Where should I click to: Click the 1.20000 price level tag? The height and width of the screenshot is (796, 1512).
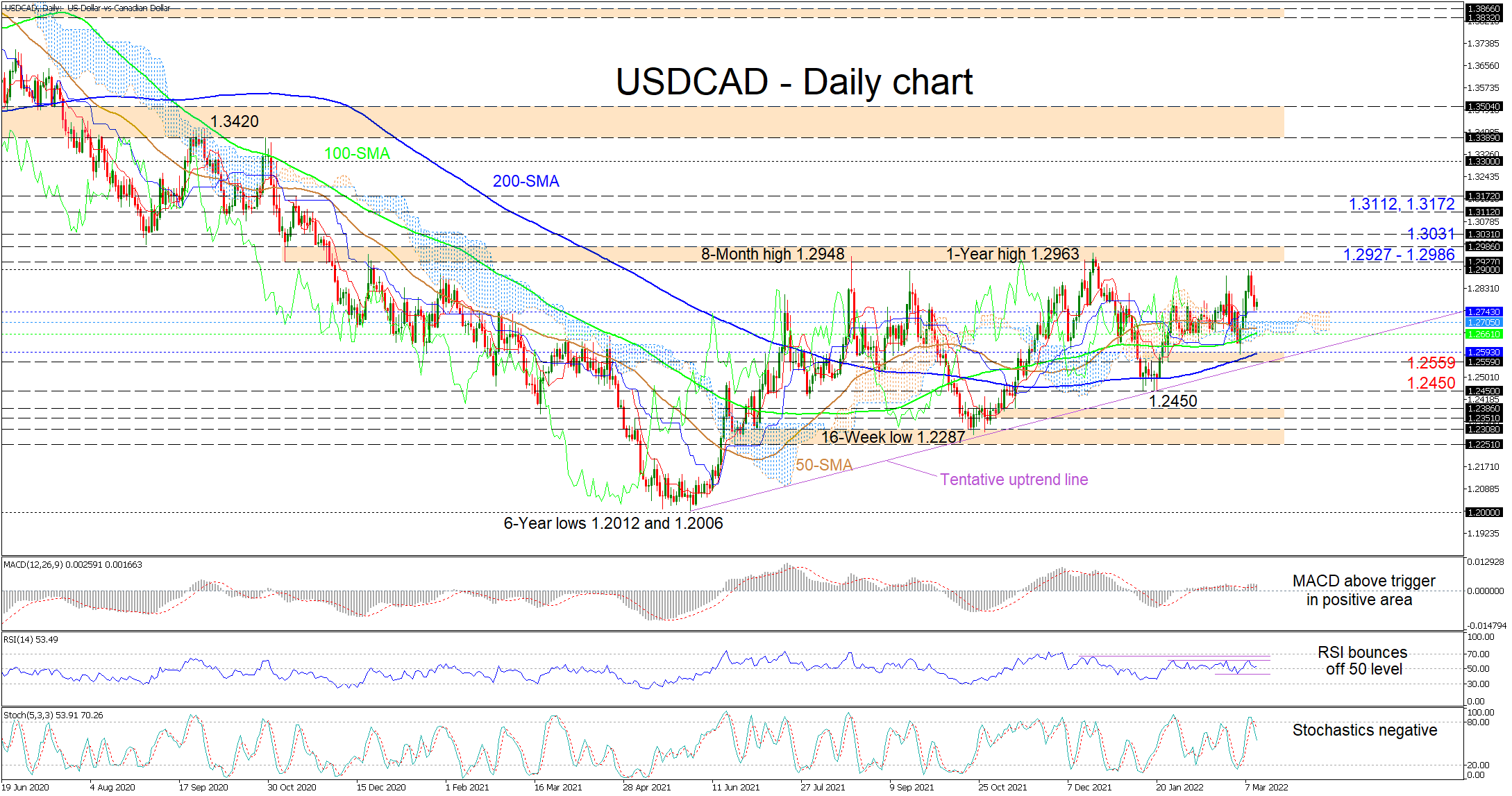click(1484, 513)
